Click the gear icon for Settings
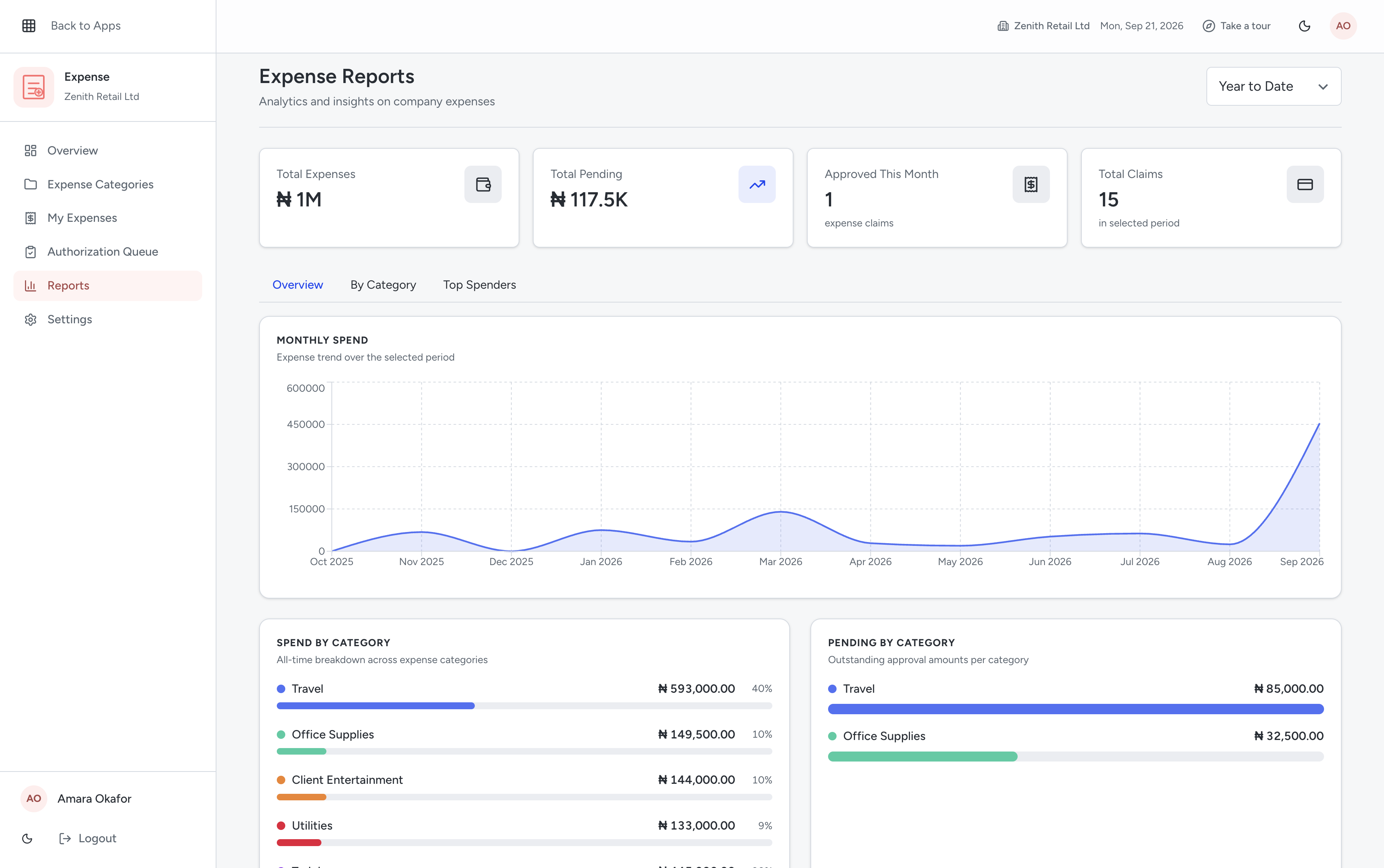The width and height of the screenshot is (1384, 868). pyautogui.click(x=30, y=319)
